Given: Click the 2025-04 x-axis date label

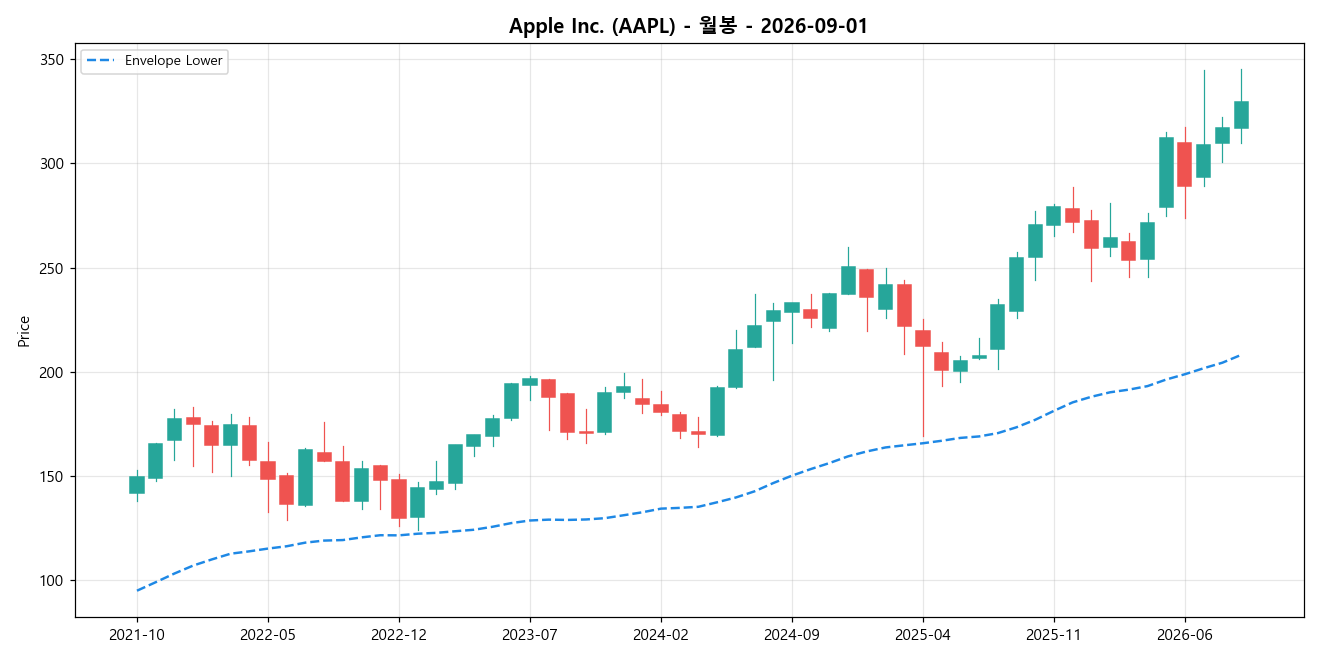Looking at the screenshot, I should click(923, 634).
